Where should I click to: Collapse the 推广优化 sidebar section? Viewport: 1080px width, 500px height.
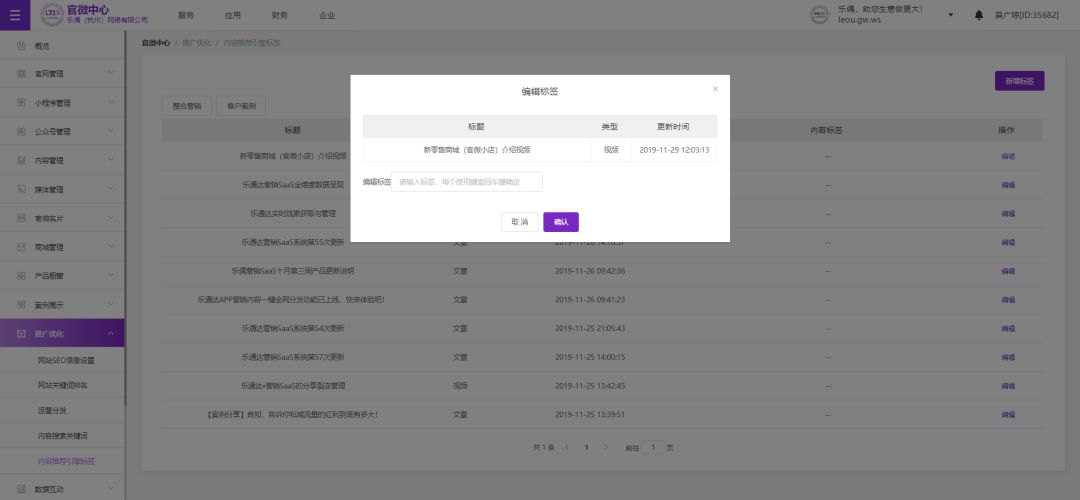(111, 333)
